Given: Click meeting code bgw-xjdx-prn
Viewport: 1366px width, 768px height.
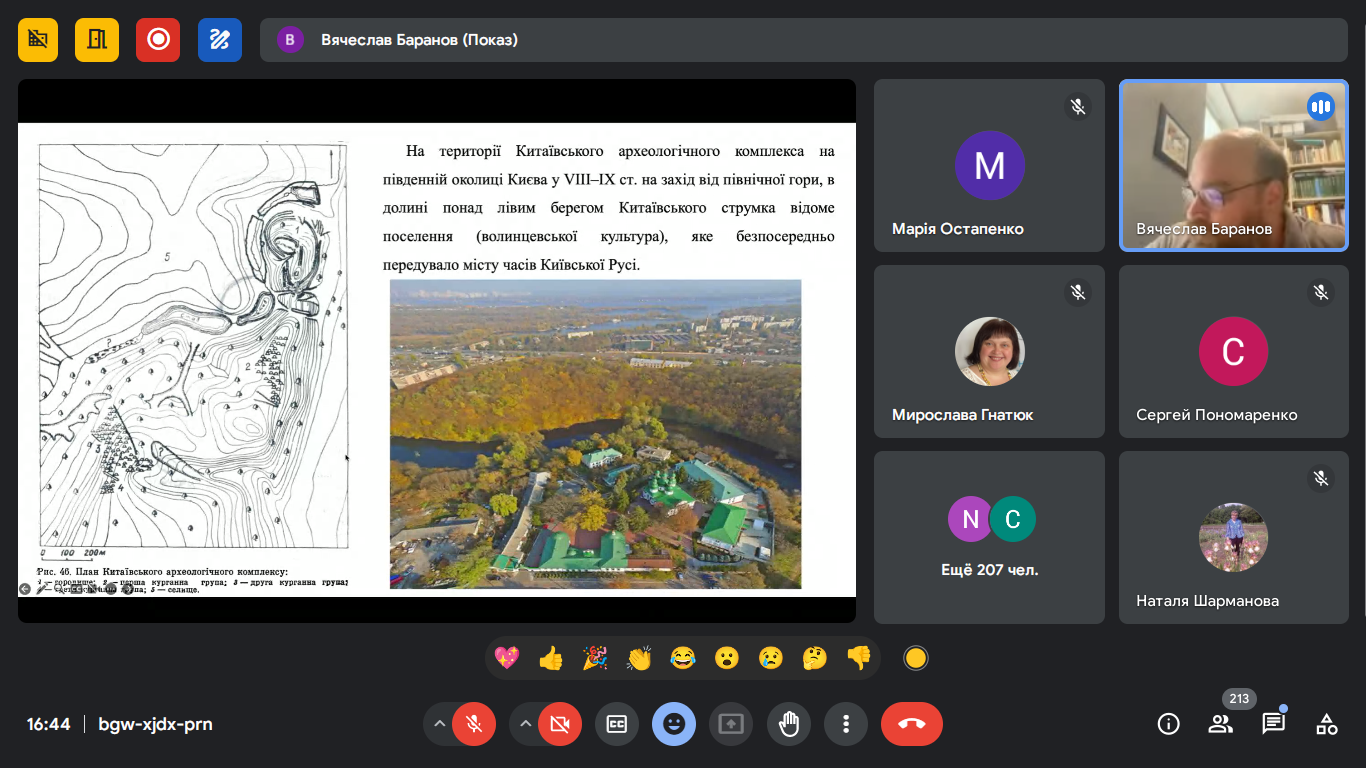Looking at the screenshot, I should point(155,724).
